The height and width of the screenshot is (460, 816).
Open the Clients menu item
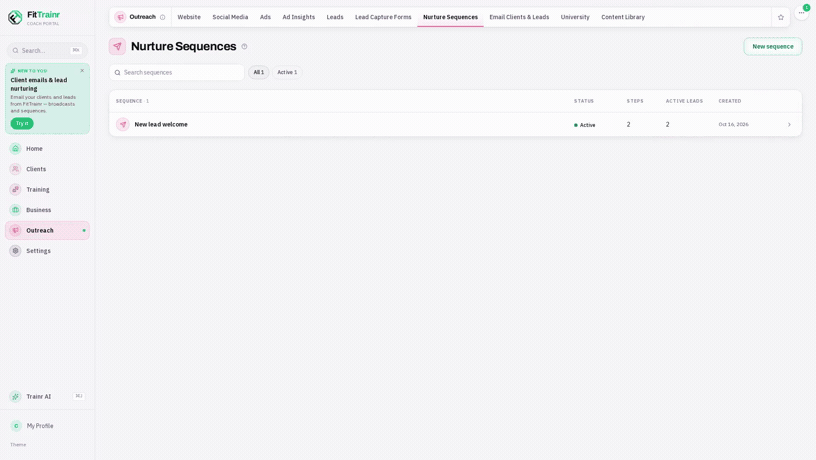point(47,169)
